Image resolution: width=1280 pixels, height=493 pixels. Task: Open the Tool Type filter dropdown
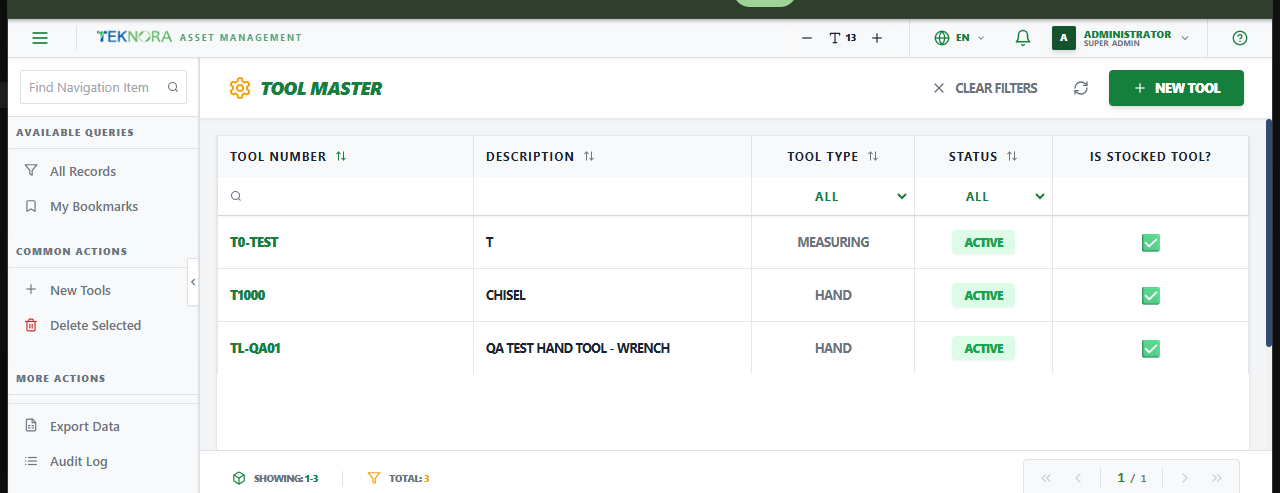(833, 196)
